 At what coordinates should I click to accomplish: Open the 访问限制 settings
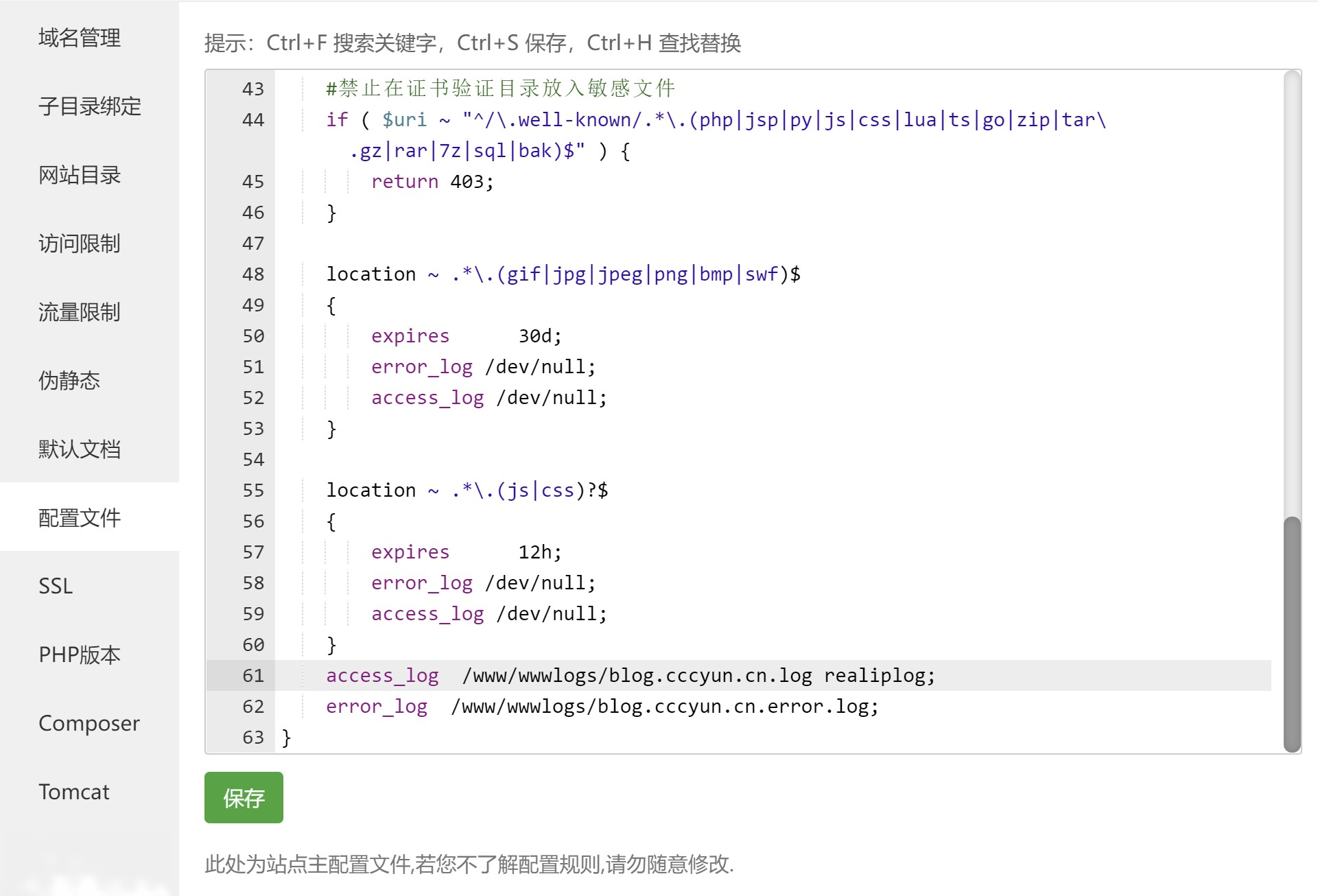tap(80, 244)
